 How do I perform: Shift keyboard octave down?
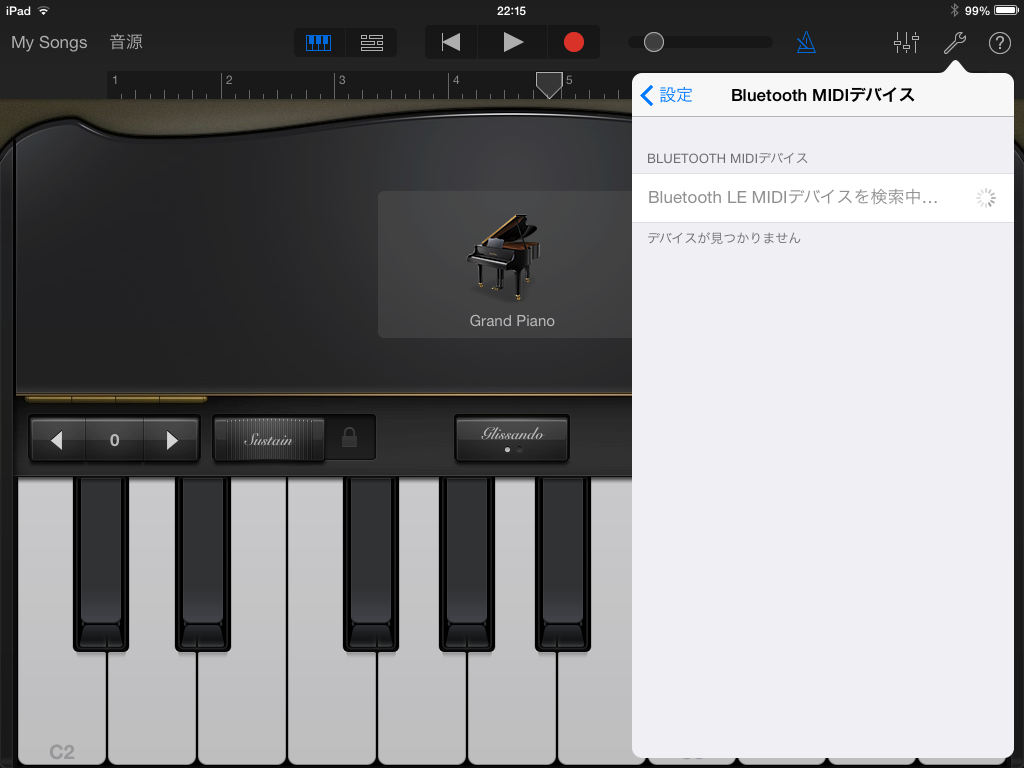(x=57, y=440)
